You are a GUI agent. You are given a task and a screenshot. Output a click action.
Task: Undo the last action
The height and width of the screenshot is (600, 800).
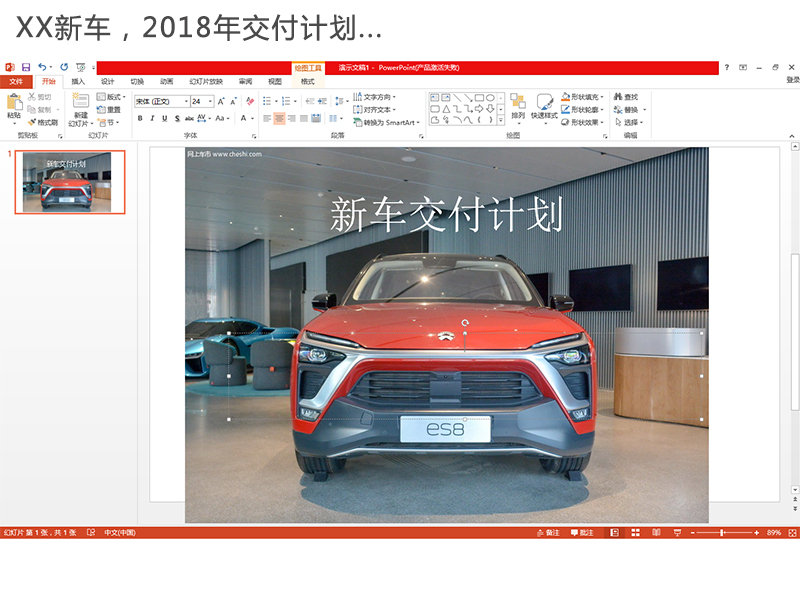(x=43, y=67)
